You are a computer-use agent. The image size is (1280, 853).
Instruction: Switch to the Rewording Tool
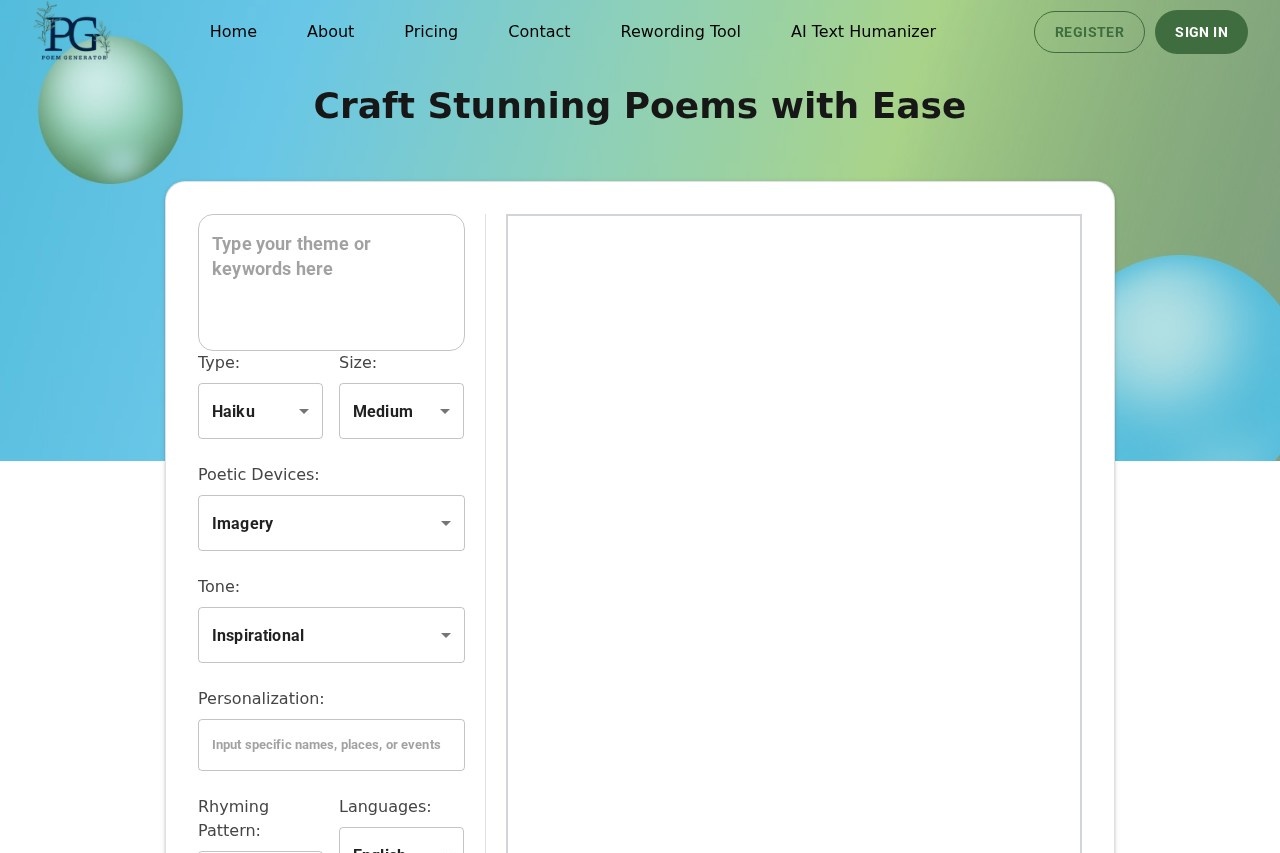pyautogui.click(x=680, y=32)
